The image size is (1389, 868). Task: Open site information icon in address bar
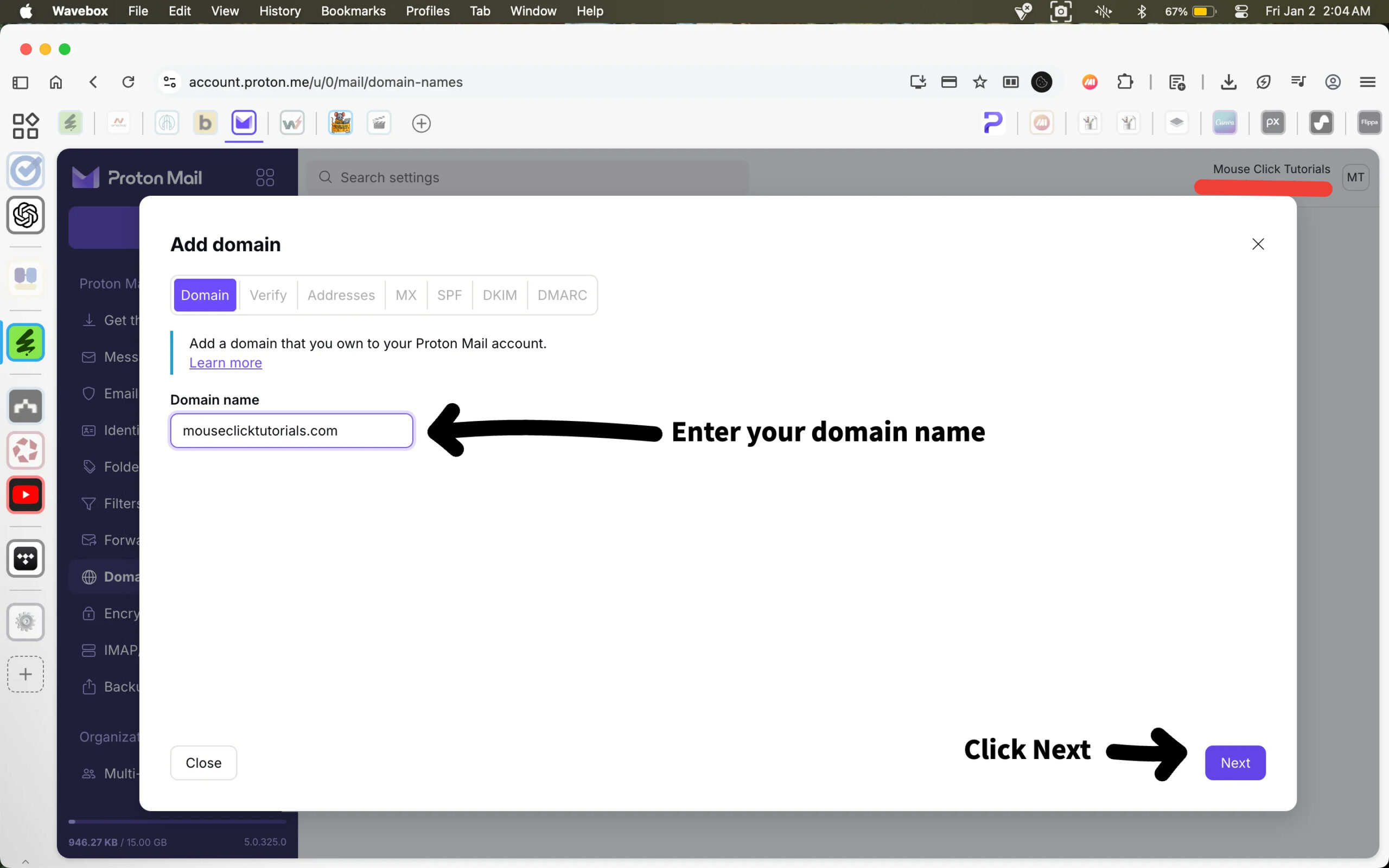(x=169, y=82)
